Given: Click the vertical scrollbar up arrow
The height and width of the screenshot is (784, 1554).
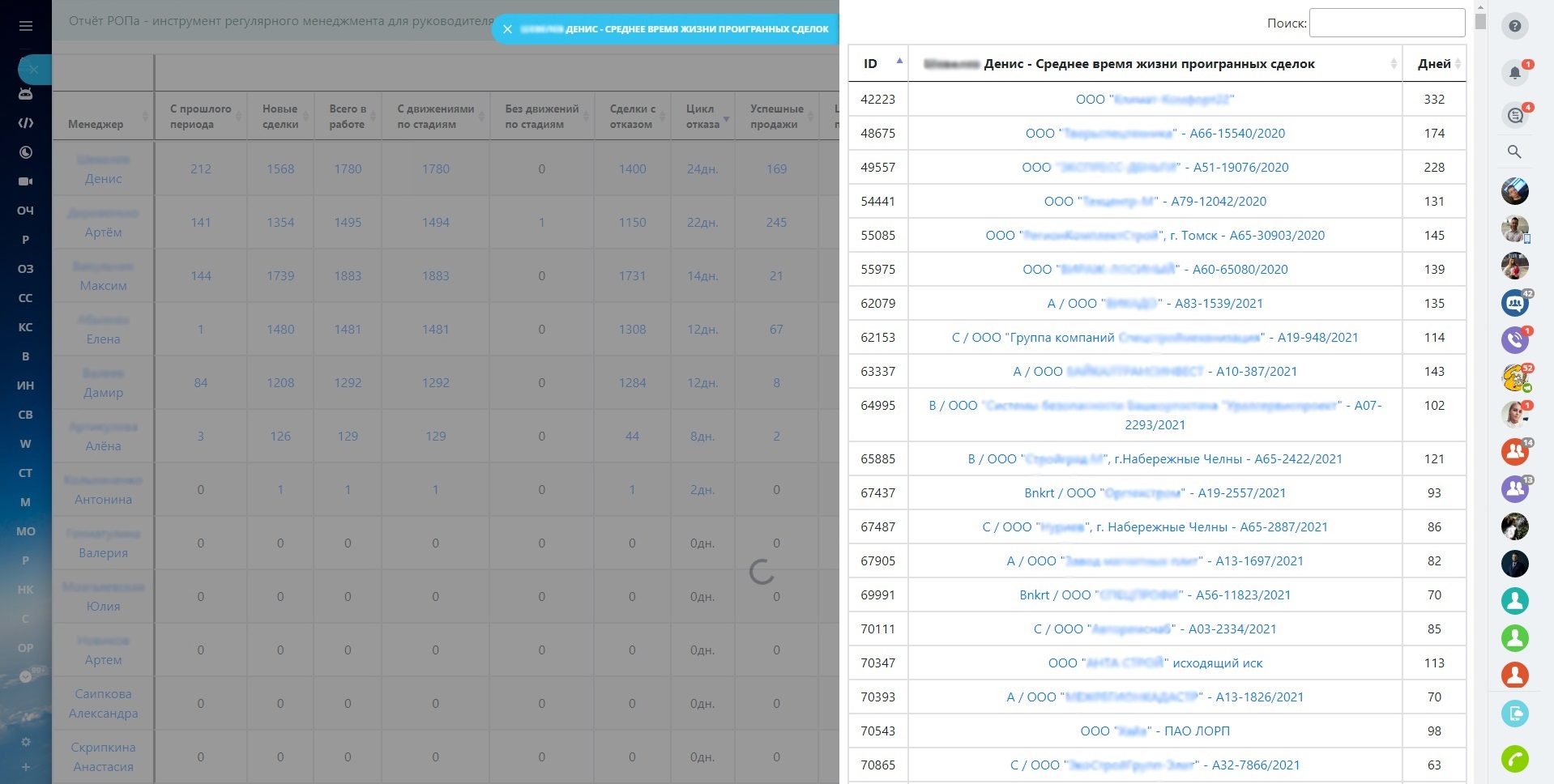Looking at the screenshot, I should tap(1480, 6).
